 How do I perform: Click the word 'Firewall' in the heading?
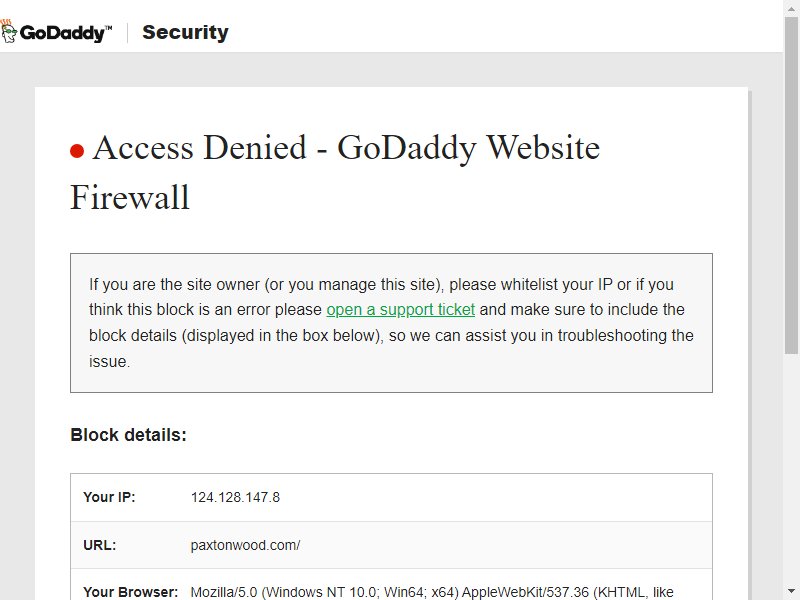pyautogui.click(x=130, y=197)
